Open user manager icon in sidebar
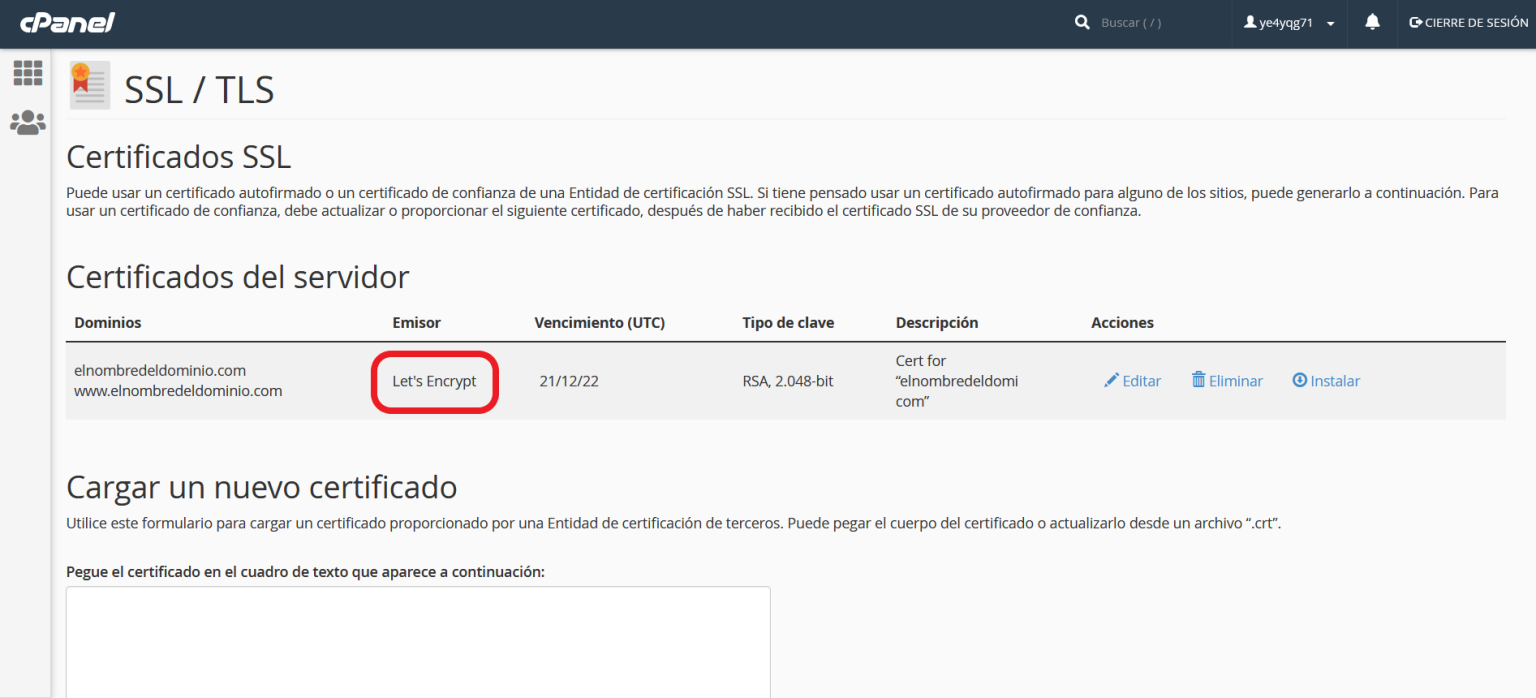This screenshot has height=698, width=1536. coord(27,123)
